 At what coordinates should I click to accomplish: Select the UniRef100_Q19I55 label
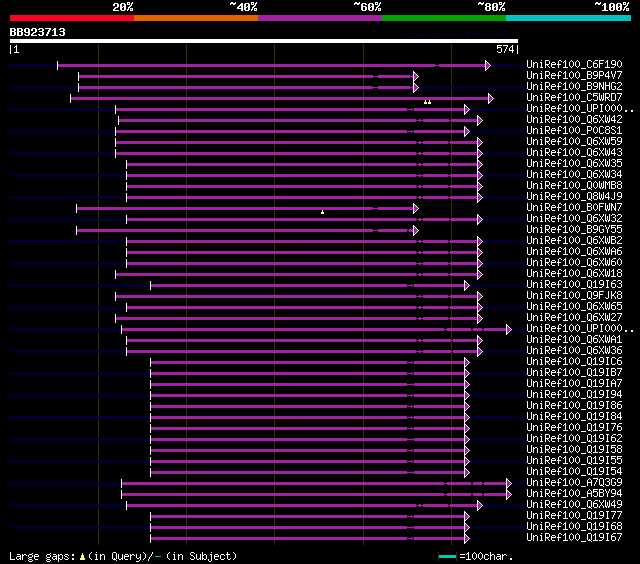click(x=574, y=461)
